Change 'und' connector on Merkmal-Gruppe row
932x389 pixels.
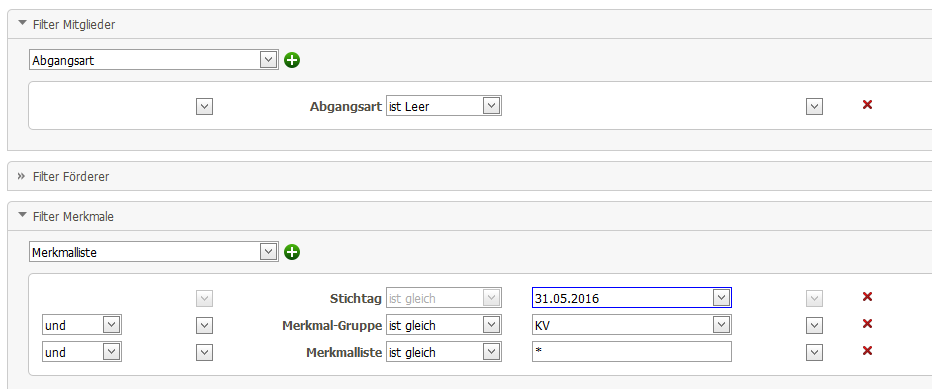coord(81,325)
